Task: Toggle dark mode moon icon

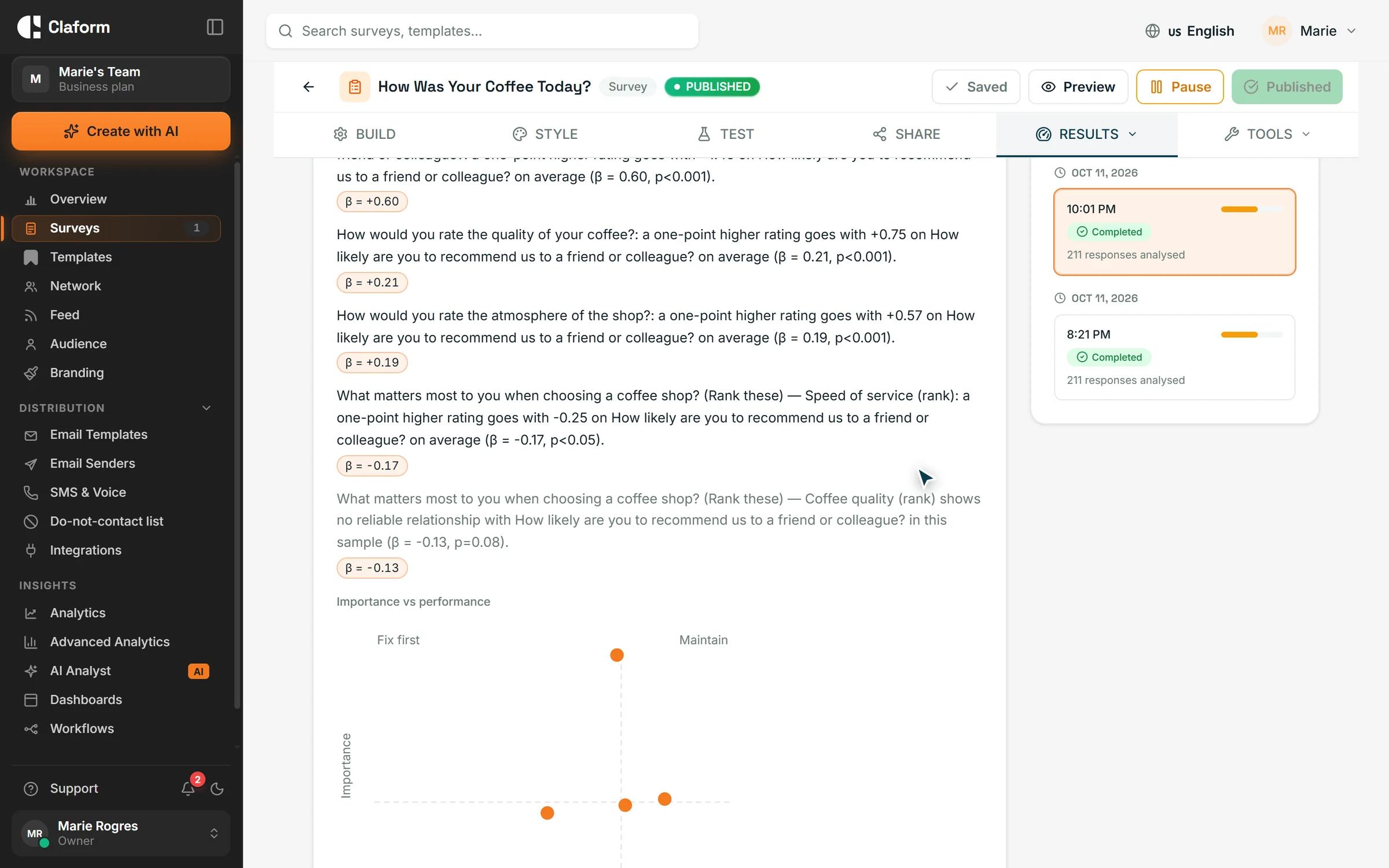Action: click(x=217, y=789)
